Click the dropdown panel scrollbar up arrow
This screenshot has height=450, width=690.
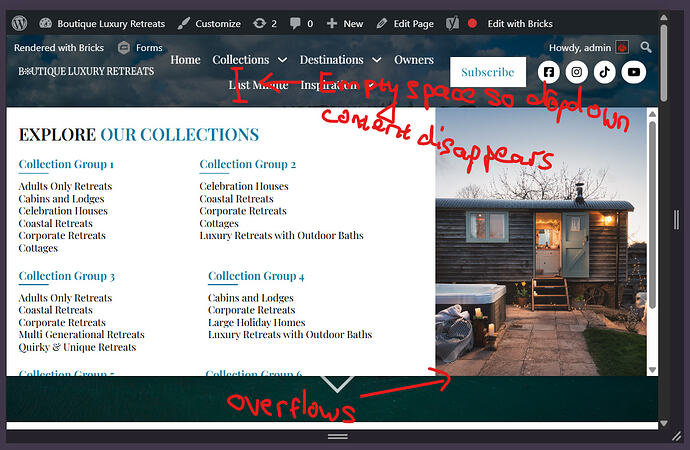pos(653,113)
